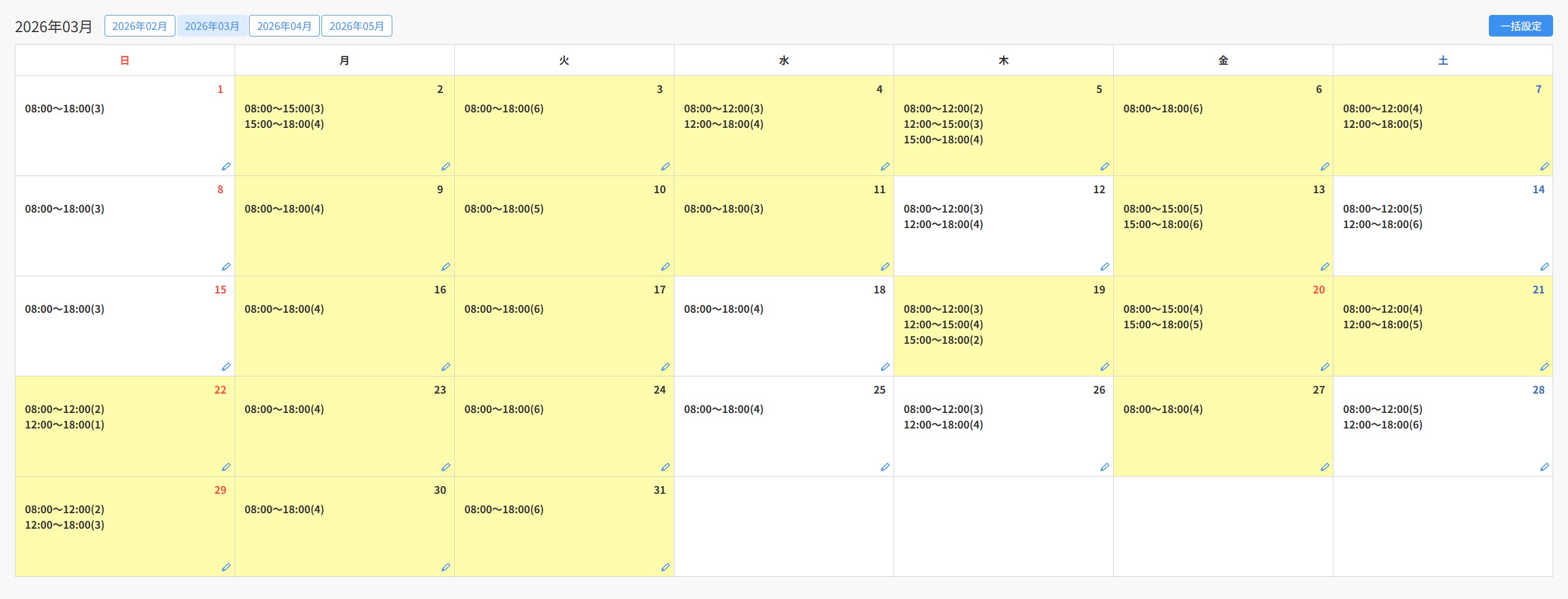1568x599 pixels.
Task: Open the 2026年05月 month tab
Action: tap(357, 26)
